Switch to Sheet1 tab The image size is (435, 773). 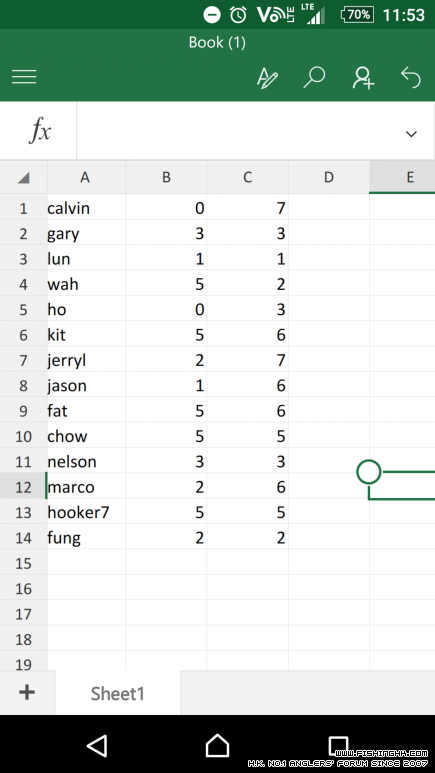[118, 693]
